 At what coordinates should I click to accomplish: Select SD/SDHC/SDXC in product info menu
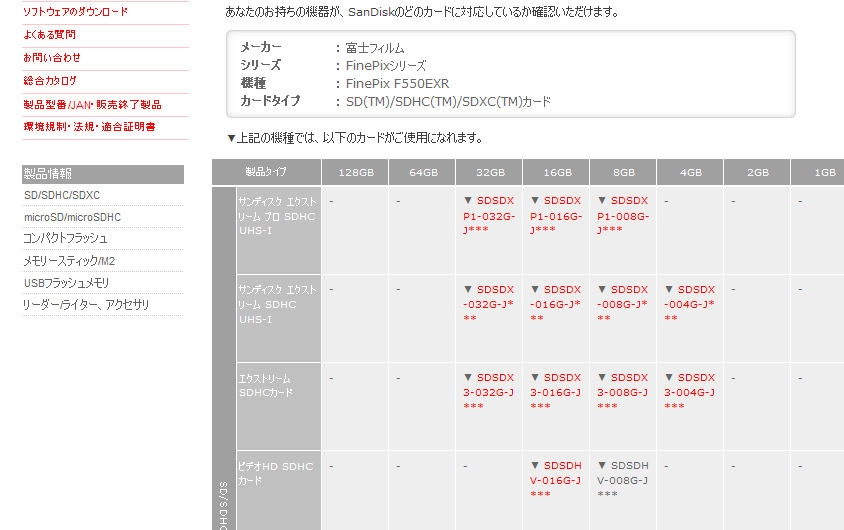(62, 195)
